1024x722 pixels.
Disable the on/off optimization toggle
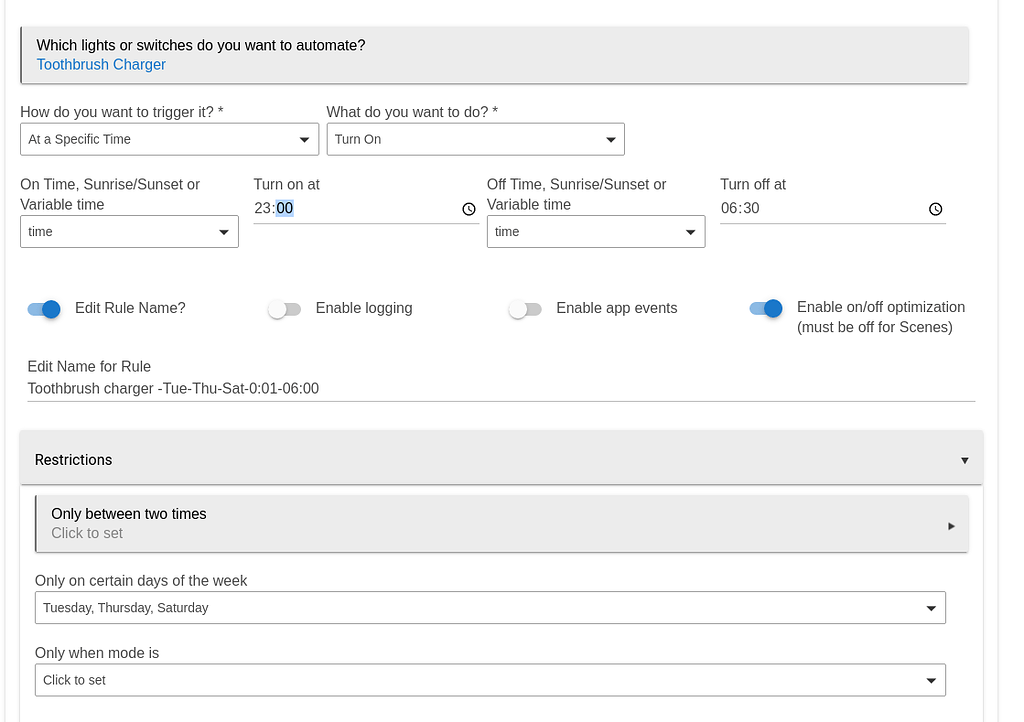click(x=766, y=310)
